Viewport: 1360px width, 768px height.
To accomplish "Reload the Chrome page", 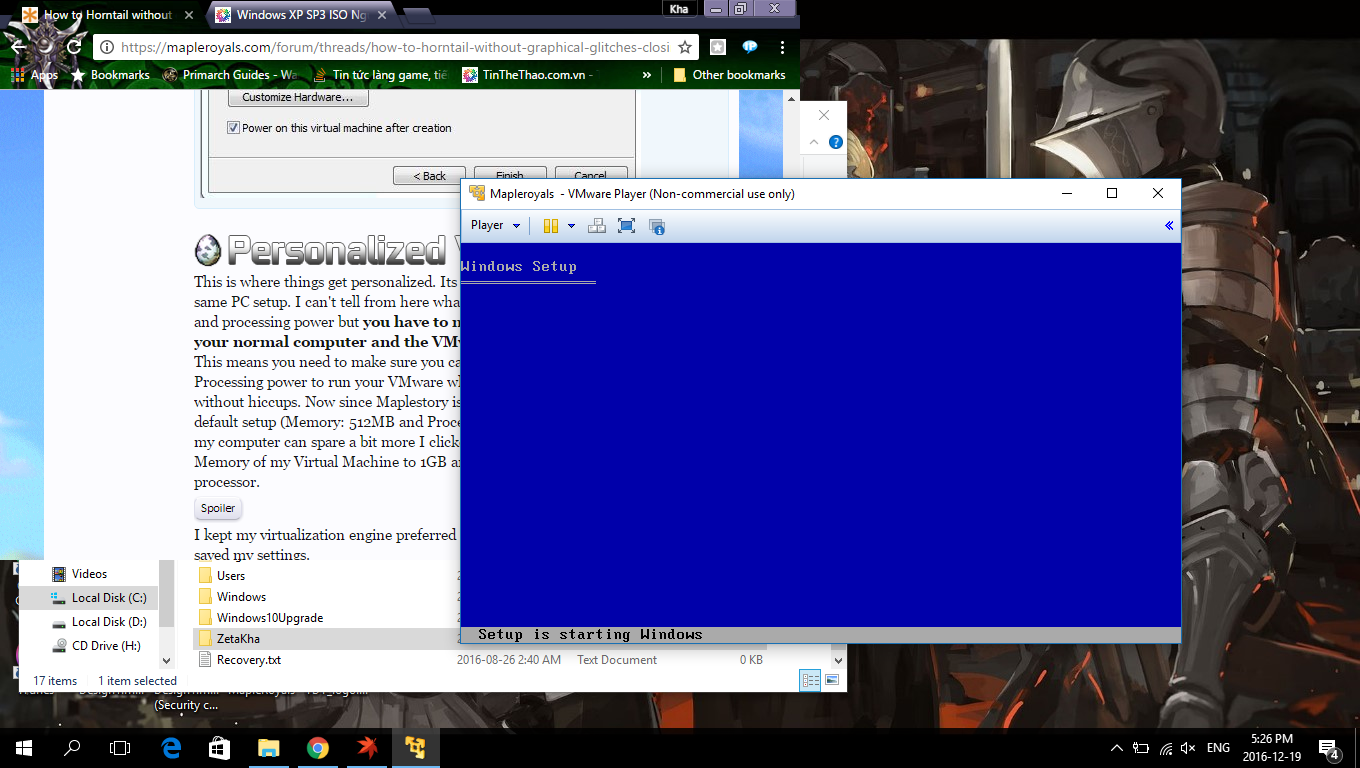I will tap(74, 47).
